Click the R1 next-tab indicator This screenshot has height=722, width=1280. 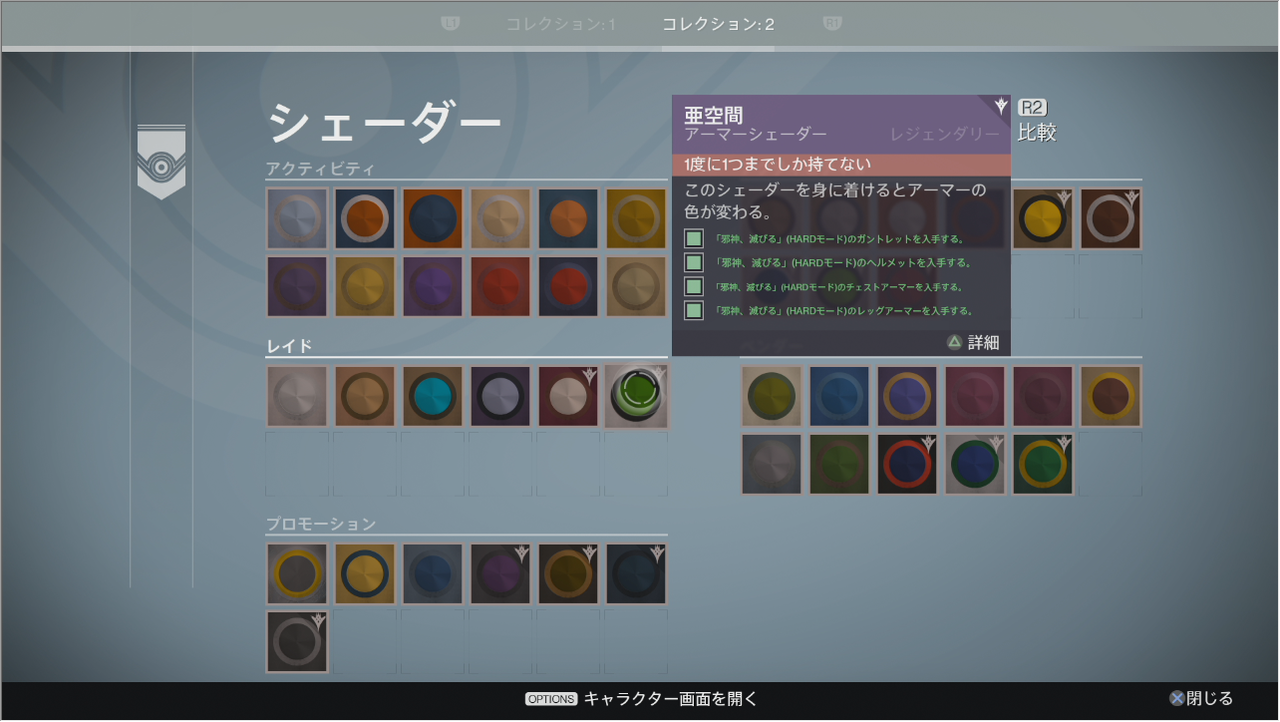831,23
